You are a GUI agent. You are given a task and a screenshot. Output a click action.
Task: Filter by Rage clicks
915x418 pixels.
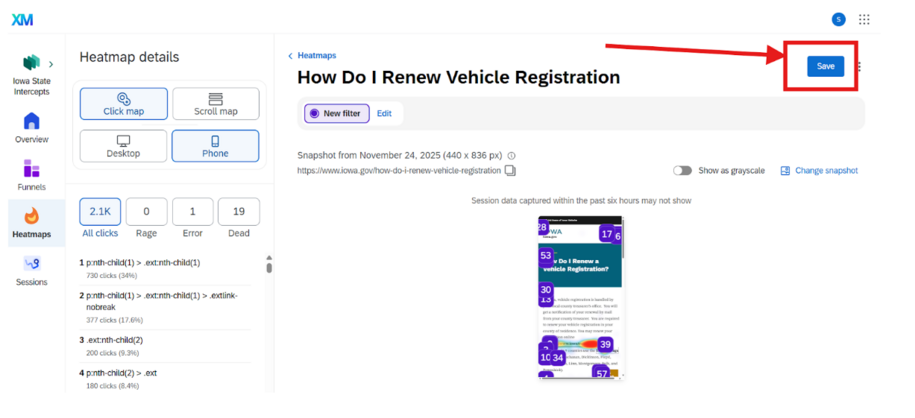click(147, 217)
